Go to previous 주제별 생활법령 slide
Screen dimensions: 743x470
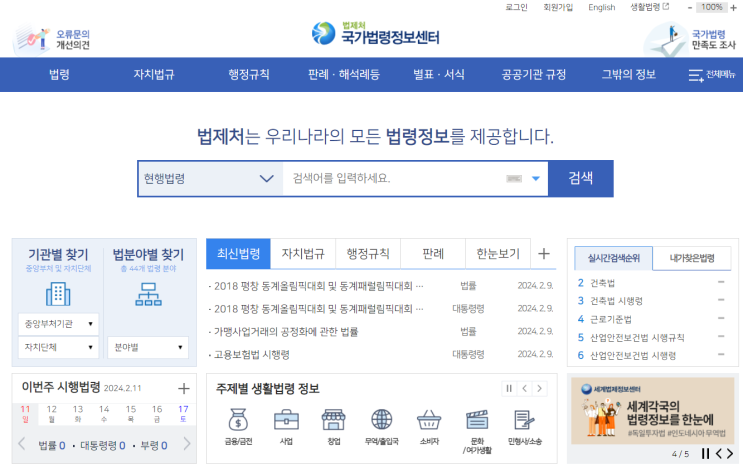coord(524,389)
